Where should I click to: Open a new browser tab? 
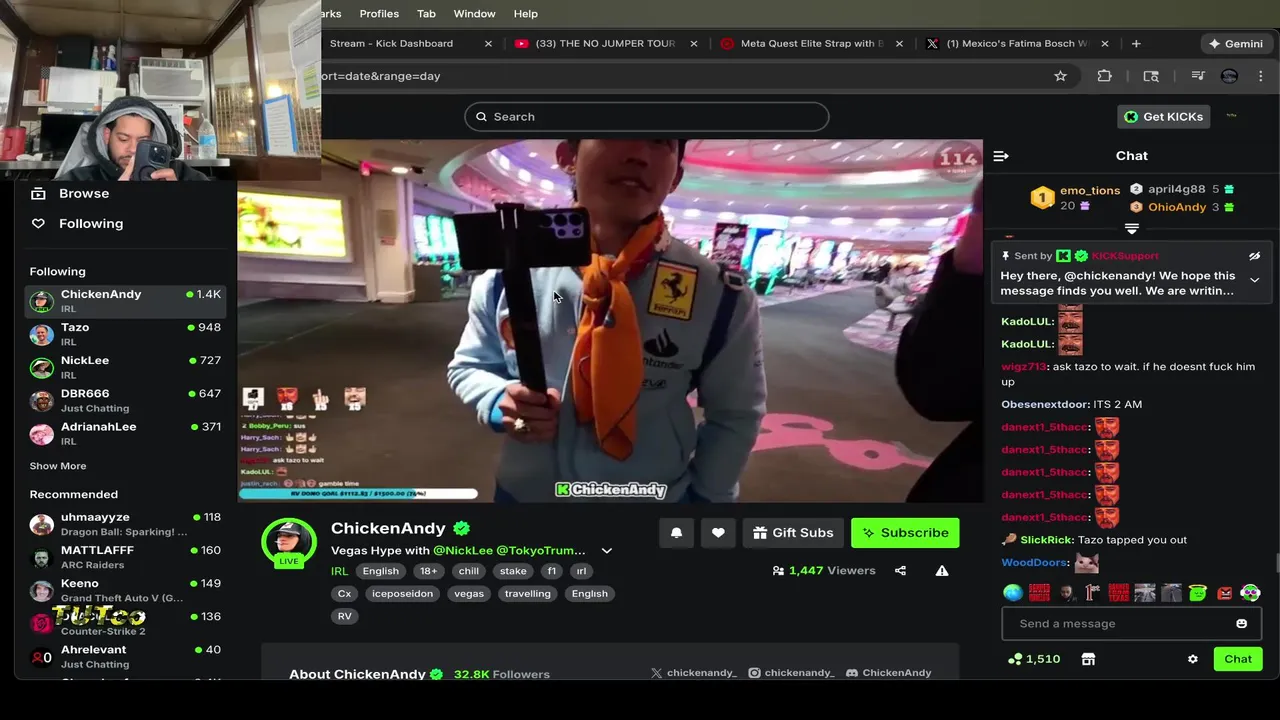point(1136,44)
